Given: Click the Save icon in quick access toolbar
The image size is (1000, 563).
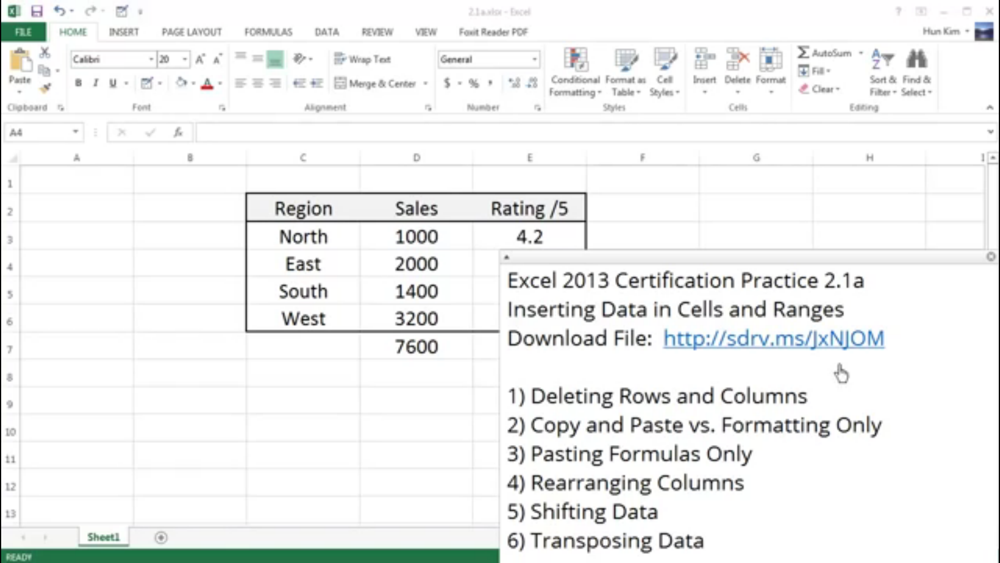Looking at the screenshot, I should coord(37,11).
